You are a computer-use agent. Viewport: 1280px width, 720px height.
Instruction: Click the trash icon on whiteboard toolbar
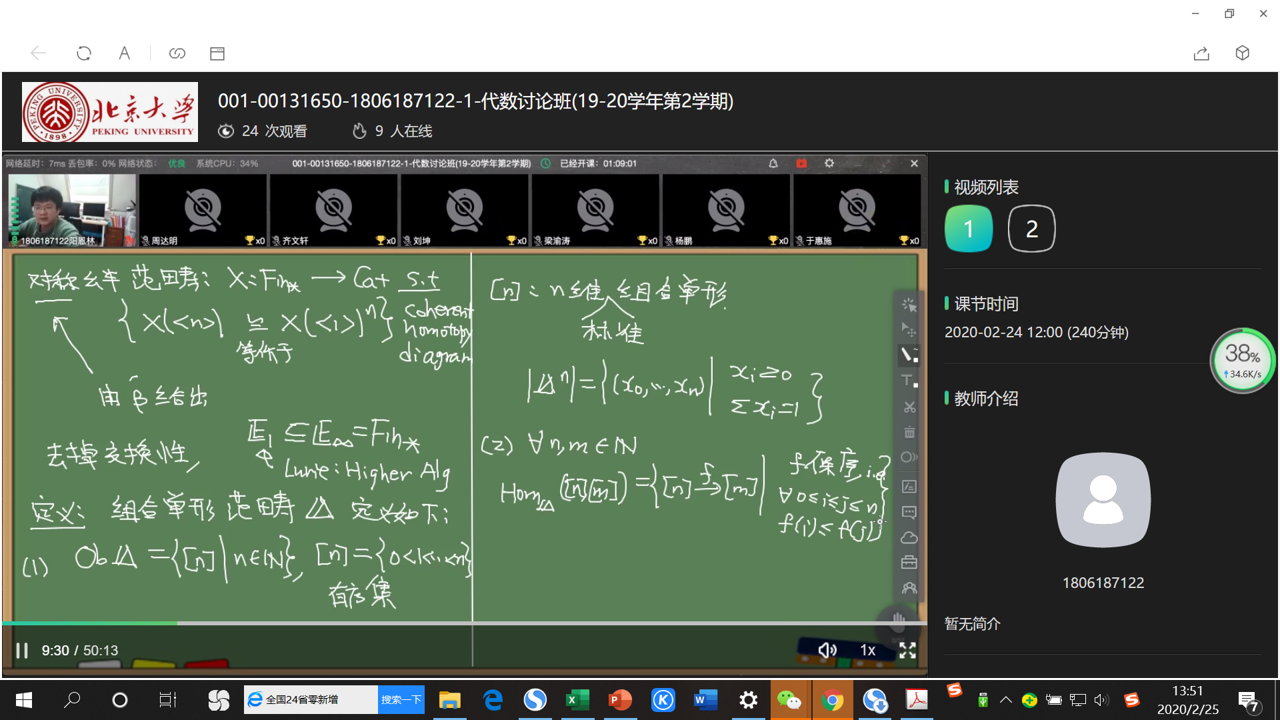click(909, 432)
